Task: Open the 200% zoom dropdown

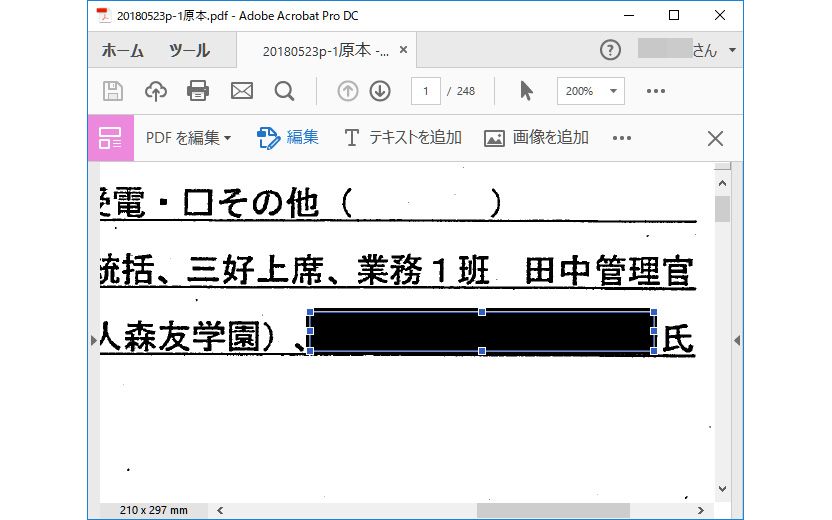Action: click(x=591, y=91)
